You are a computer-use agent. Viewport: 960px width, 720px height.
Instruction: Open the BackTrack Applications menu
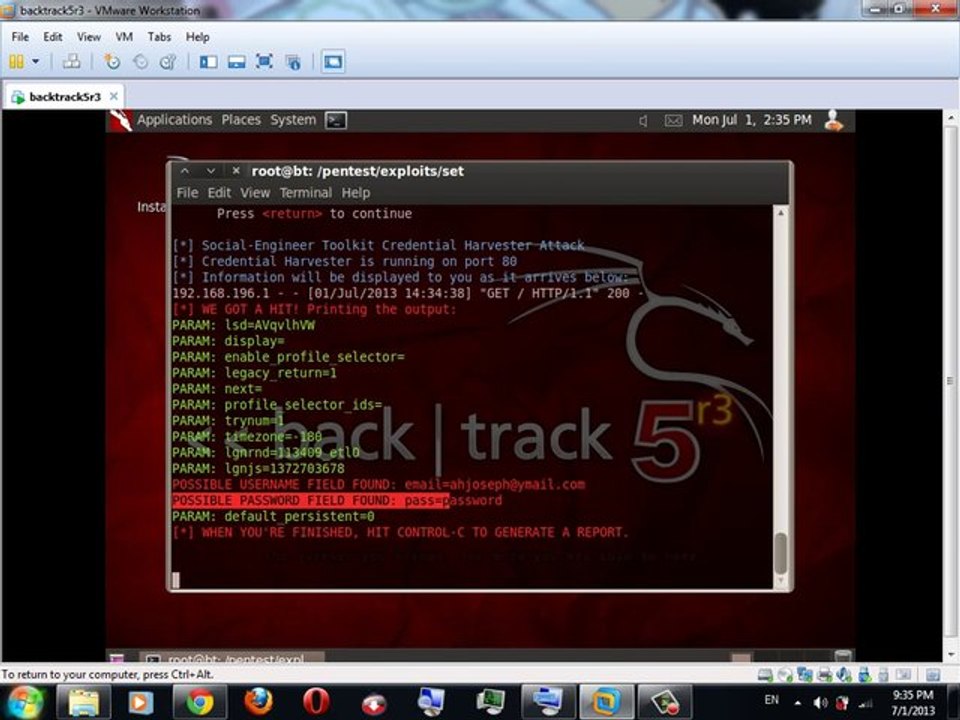click(174, 120)
